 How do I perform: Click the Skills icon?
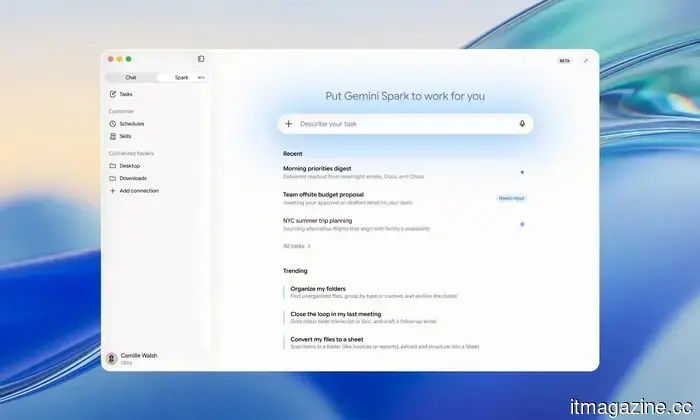112,136
